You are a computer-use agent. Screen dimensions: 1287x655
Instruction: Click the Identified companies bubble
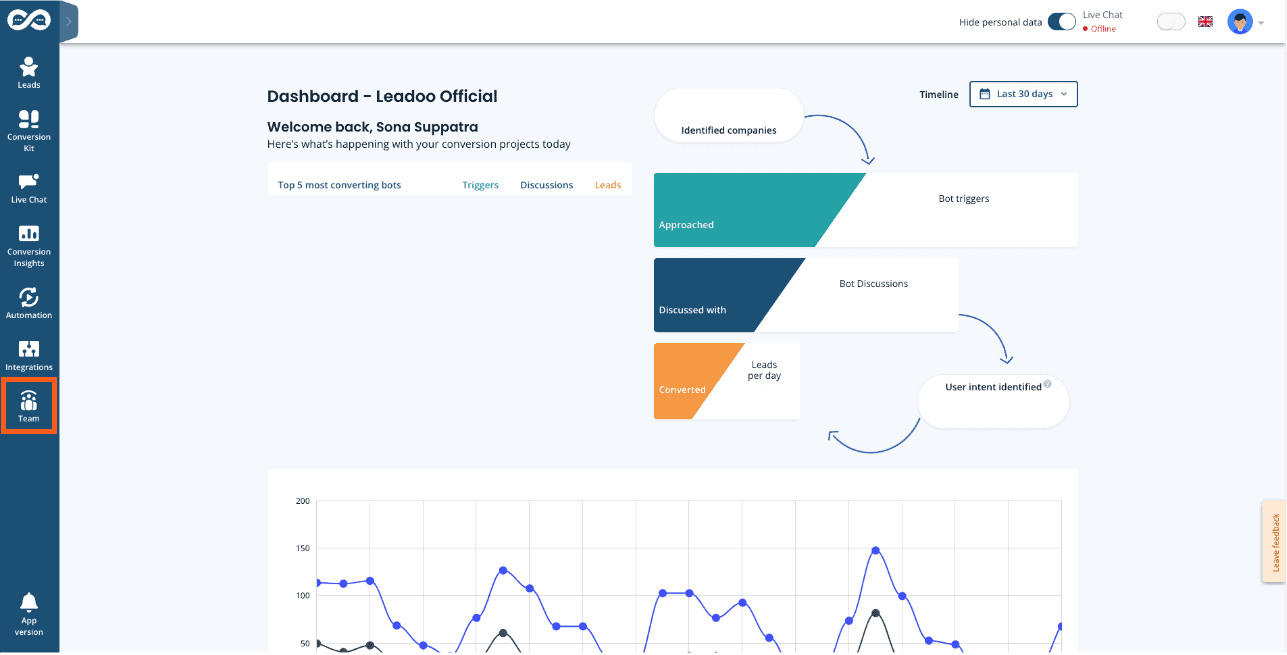point(728,117)
